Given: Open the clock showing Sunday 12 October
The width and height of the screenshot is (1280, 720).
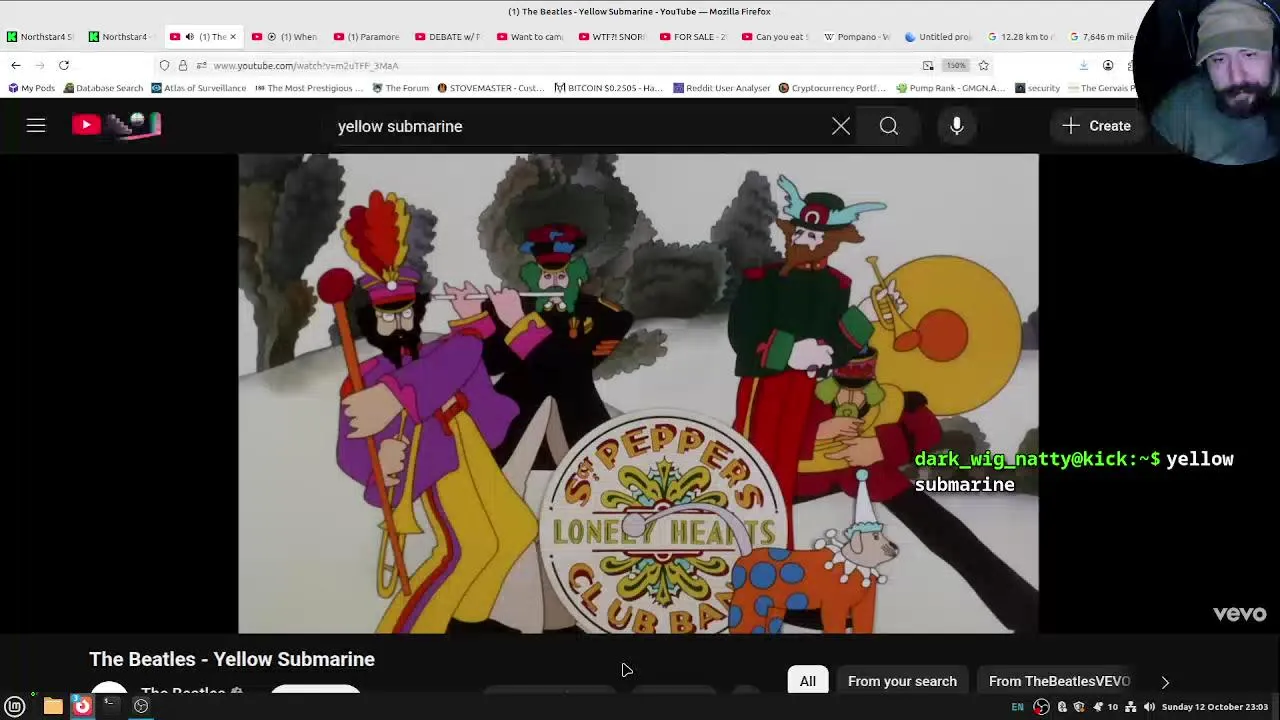Looking at the screenshot, I should (1214, 707).
